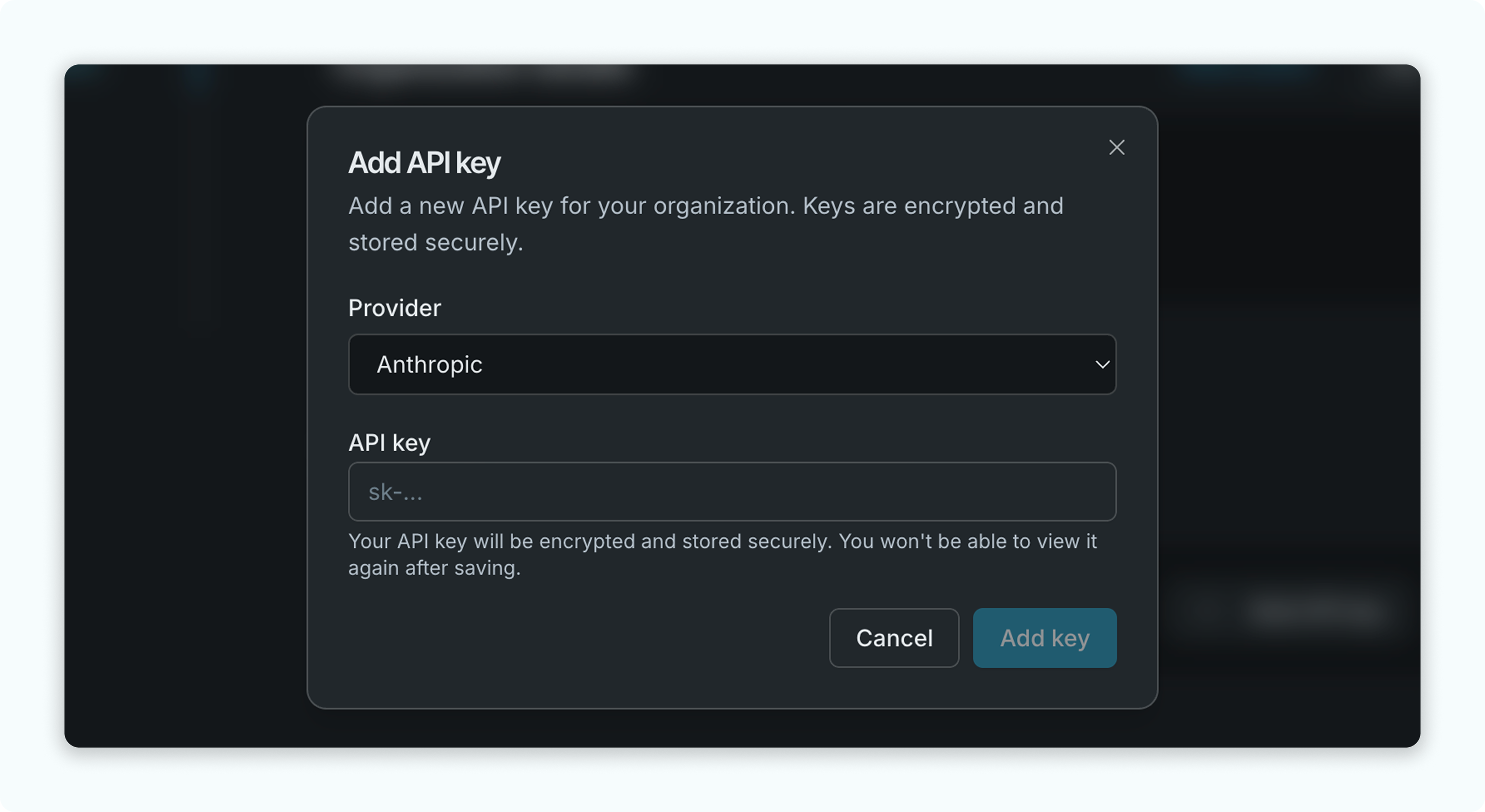The image size is (1485, 812).
Task: Click the Add API key heading
Action: click(x=424, y=163)
